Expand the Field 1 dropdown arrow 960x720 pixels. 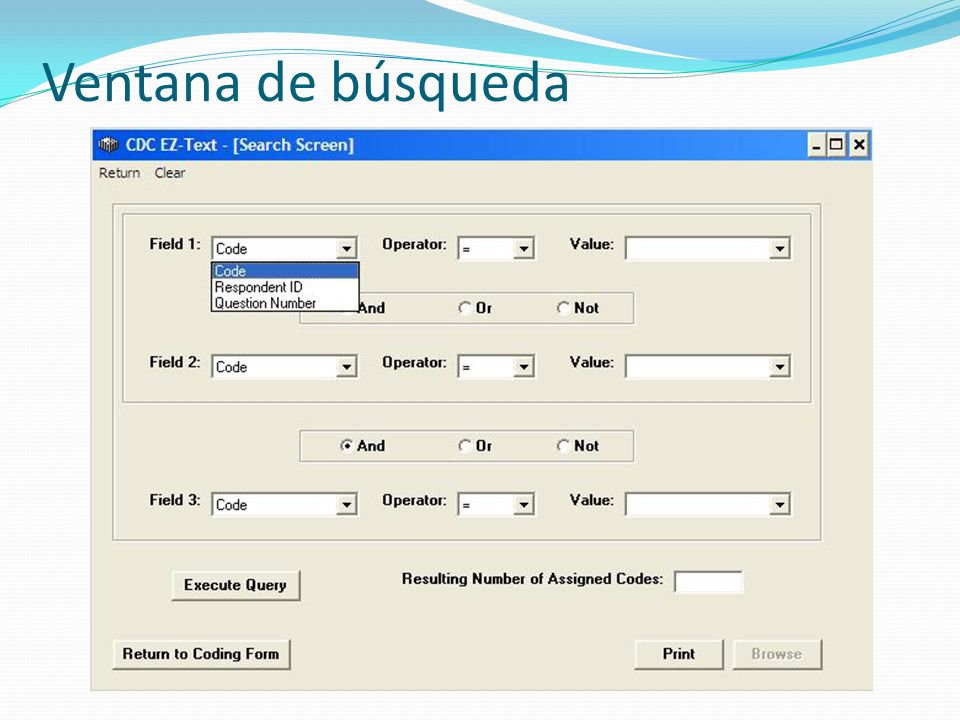coord(347,249)
